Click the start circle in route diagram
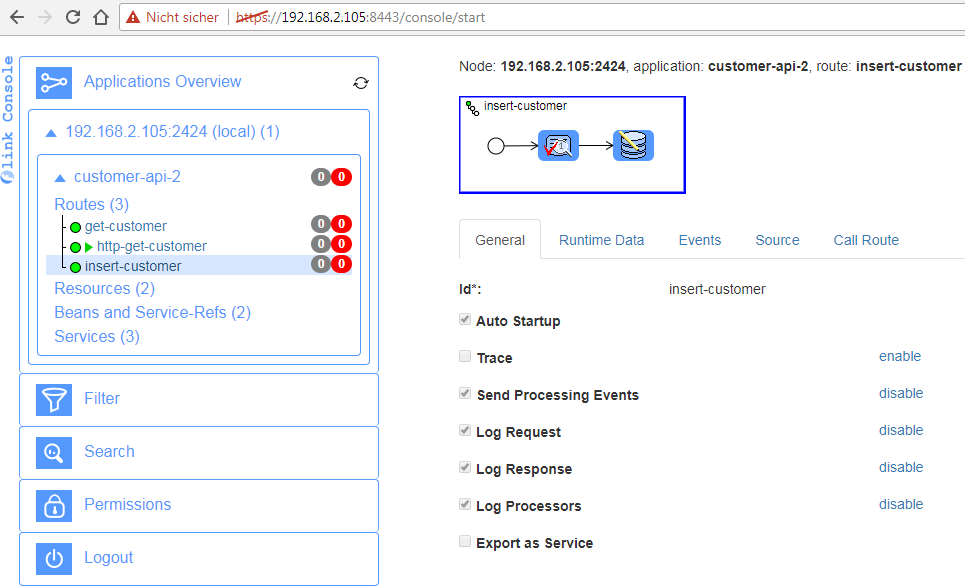The width and height of the screenshot is (965, 588). click(496, 146)
